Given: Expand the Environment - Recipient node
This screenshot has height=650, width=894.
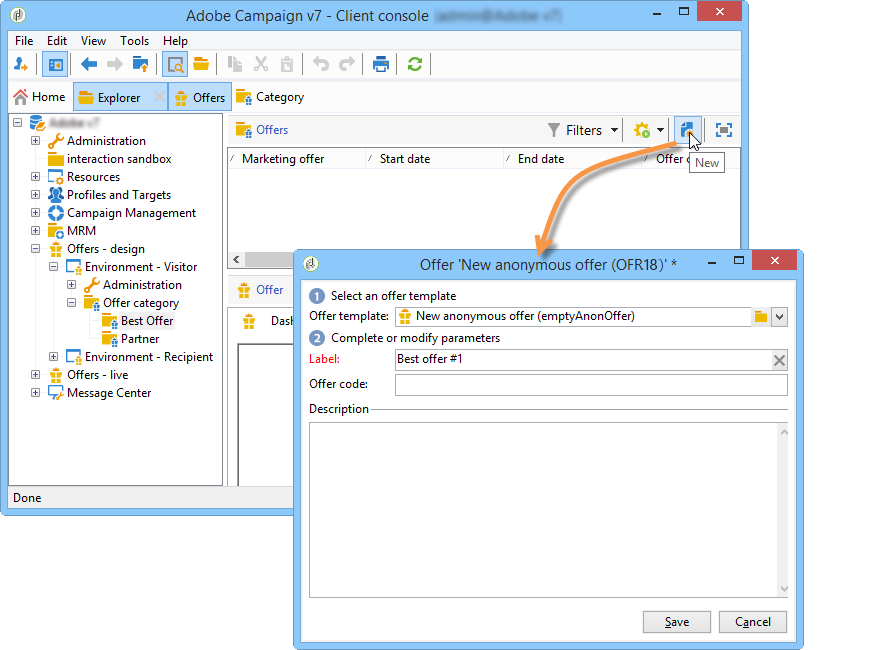Looking at the screenshot, I should [x=54, y=356].
